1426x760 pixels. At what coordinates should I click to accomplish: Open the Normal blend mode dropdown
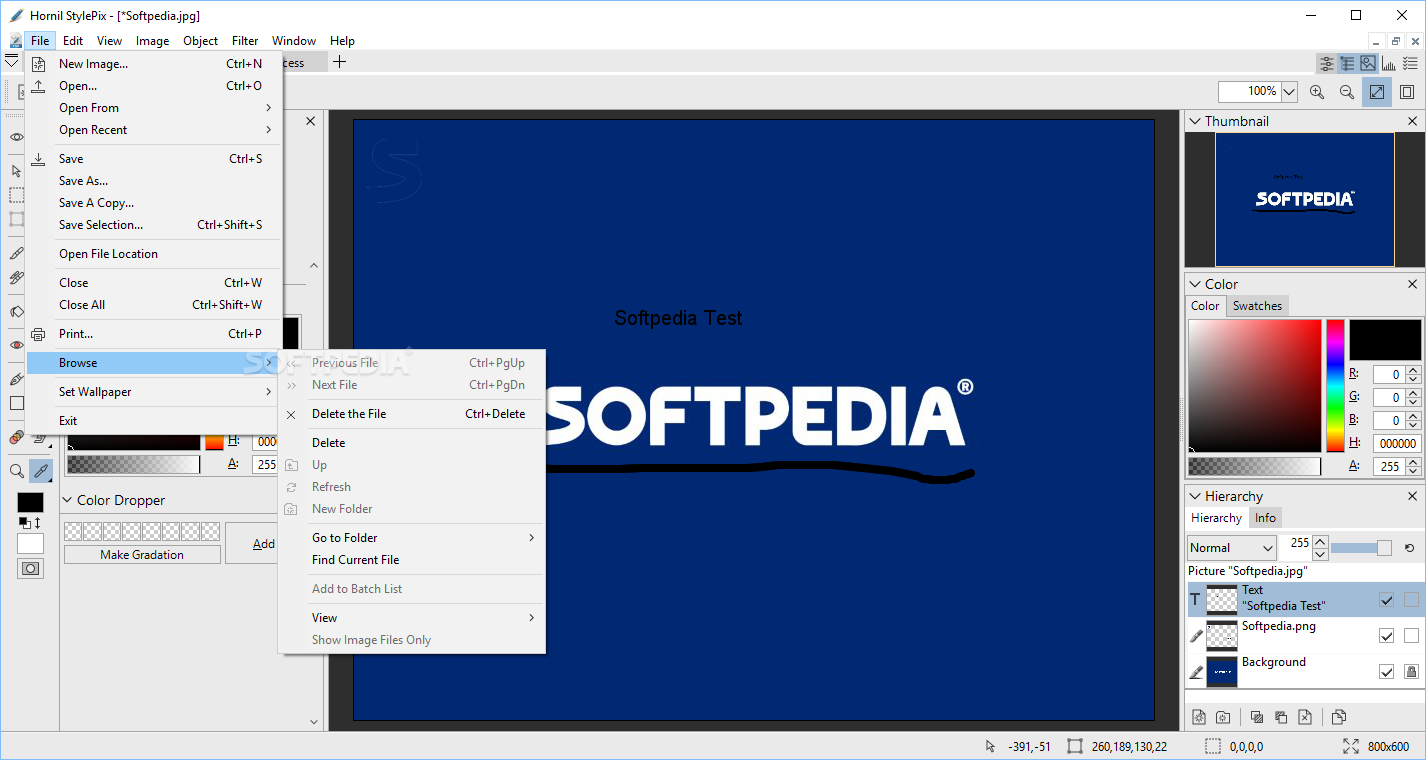point(1232,548)
